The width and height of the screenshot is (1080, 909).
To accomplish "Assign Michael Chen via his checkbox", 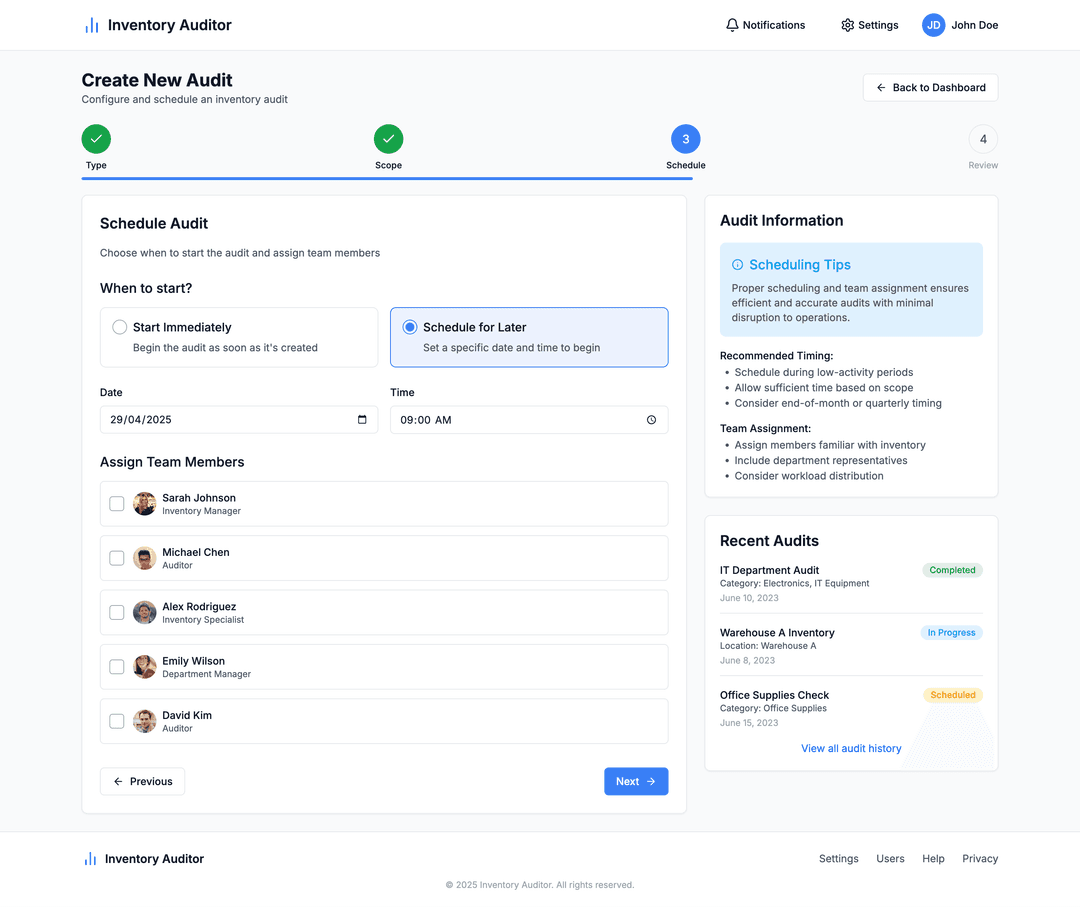I will click(117, 558).
